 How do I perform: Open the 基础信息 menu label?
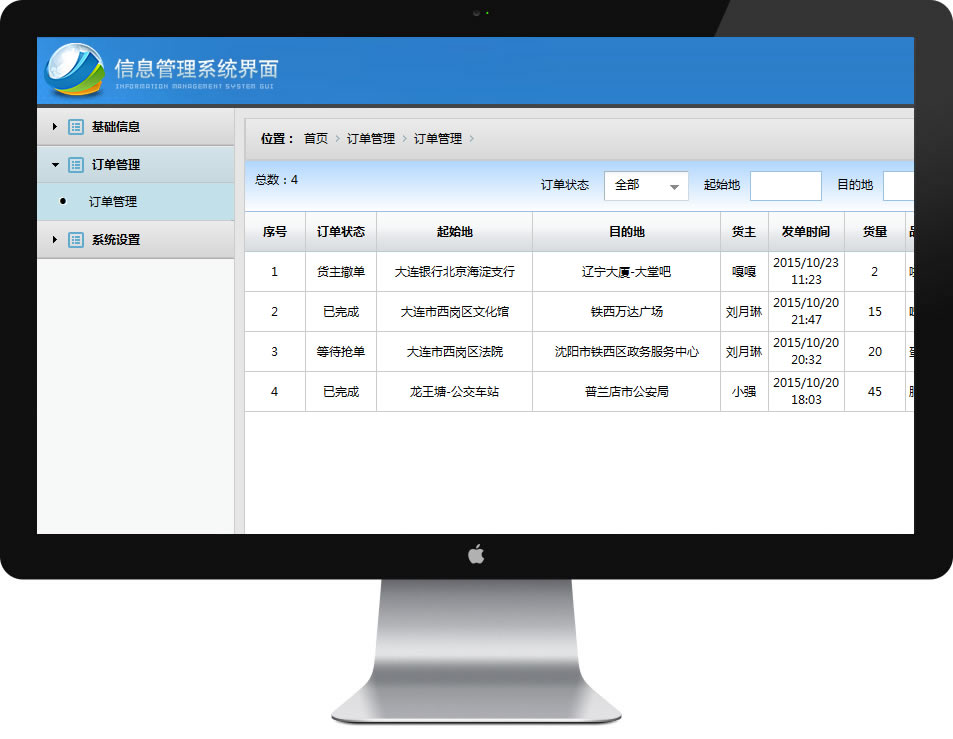tap(116, 127)
